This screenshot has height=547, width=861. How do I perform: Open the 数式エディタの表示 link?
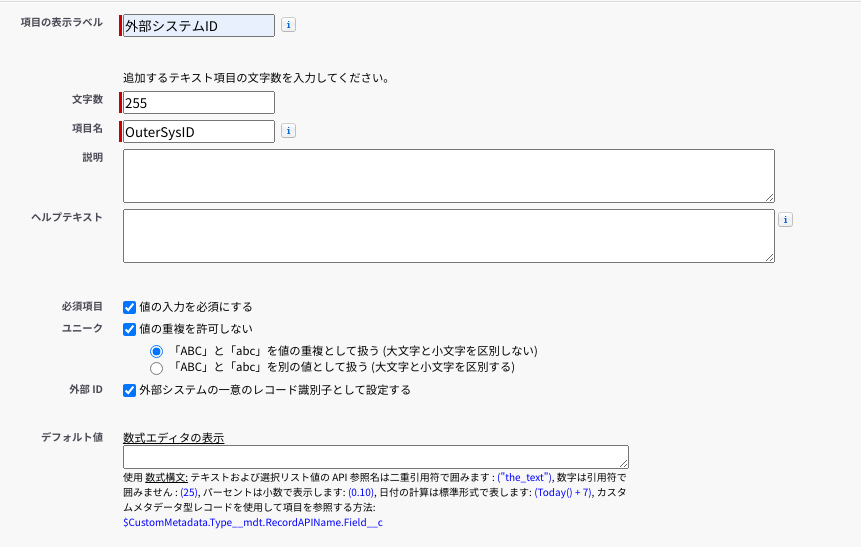174,438
